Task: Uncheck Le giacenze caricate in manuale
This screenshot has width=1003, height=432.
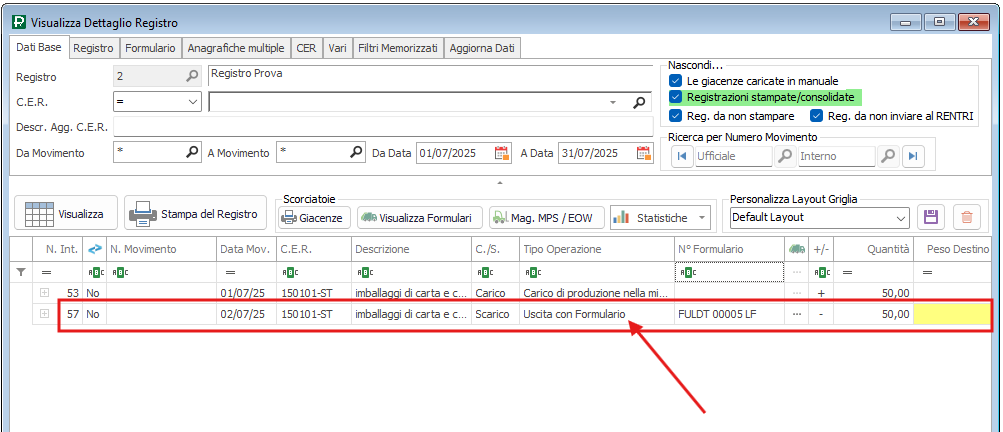Action: pyautogui.click(x=676, y=80)
